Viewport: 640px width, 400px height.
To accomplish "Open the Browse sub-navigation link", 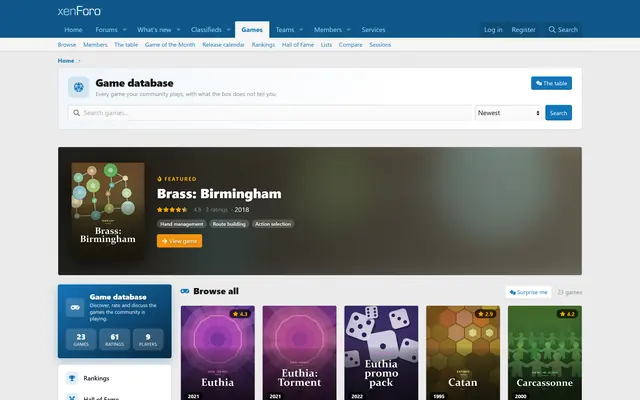I will pyautogui.click(x=67, y=45).
